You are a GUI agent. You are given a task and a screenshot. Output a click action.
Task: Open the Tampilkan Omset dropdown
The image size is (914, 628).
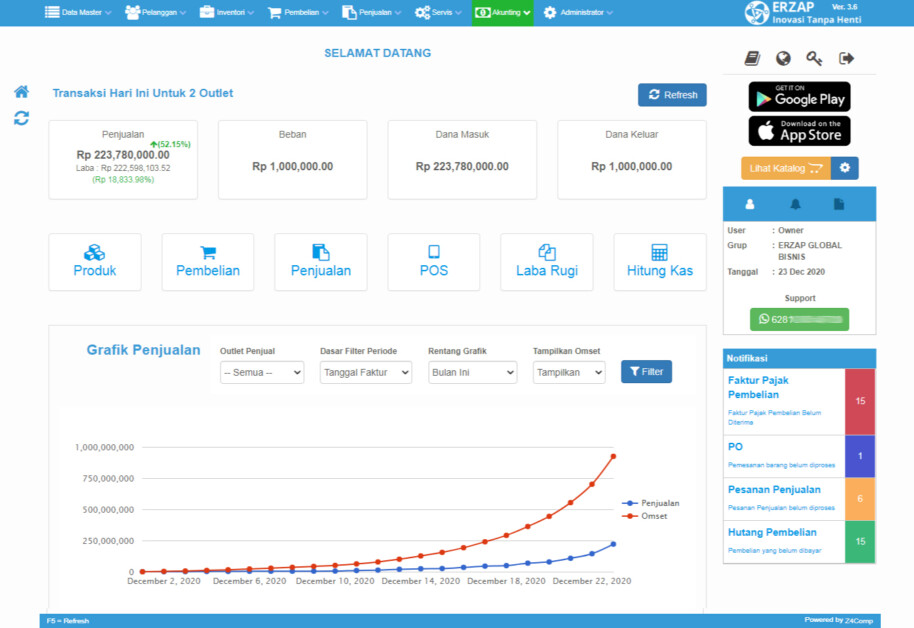pyautogui.click(x=569, y=372)
